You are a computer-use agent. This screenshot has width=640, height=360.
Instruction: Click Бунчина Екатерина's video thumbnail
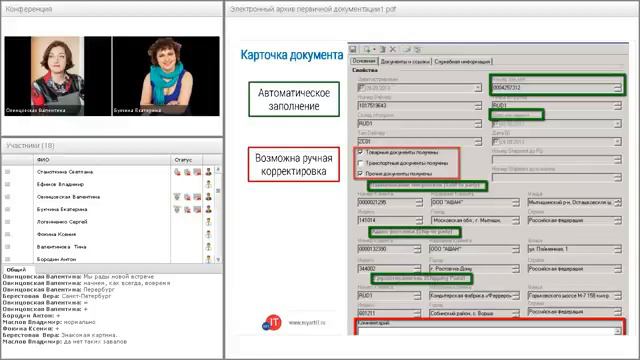pos(166,76)
